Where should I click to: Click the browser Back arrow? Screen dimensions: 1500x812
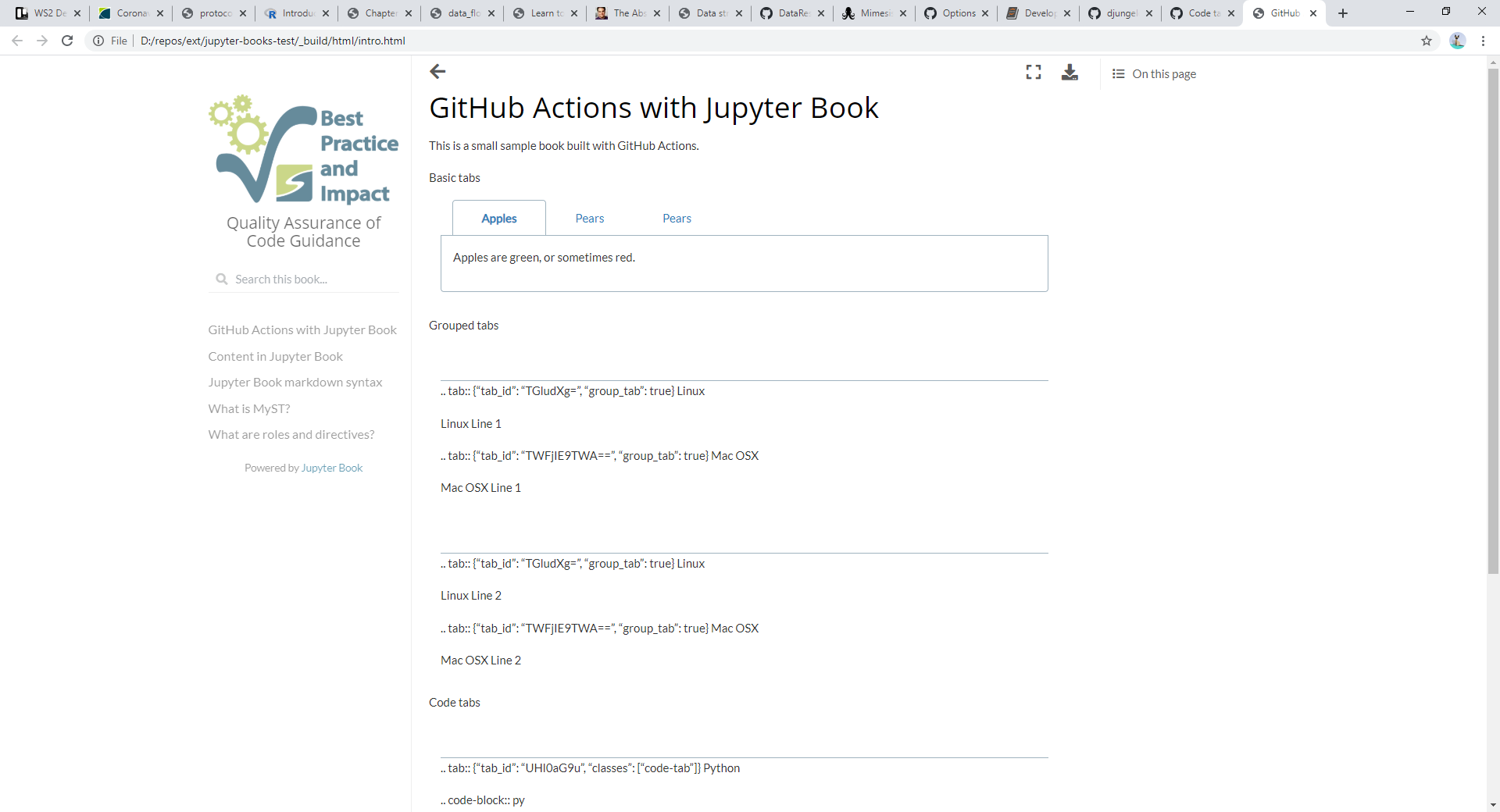pyautogui.click(x=17, y=41)
